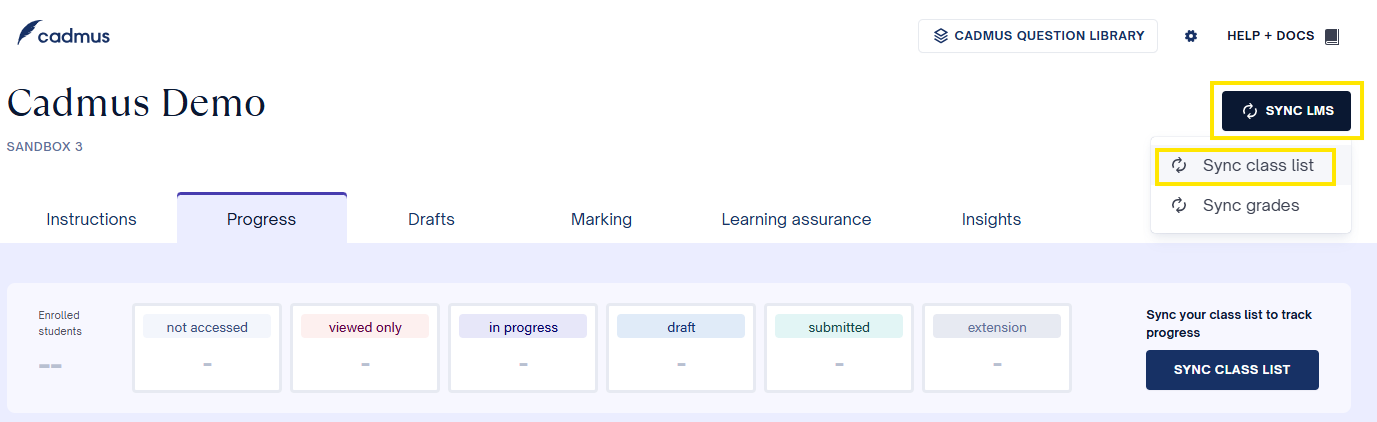The height and width of the screenshot is (422, 1377).
Task: Select Sync class list from the menu
Action: click(1258, 165)
